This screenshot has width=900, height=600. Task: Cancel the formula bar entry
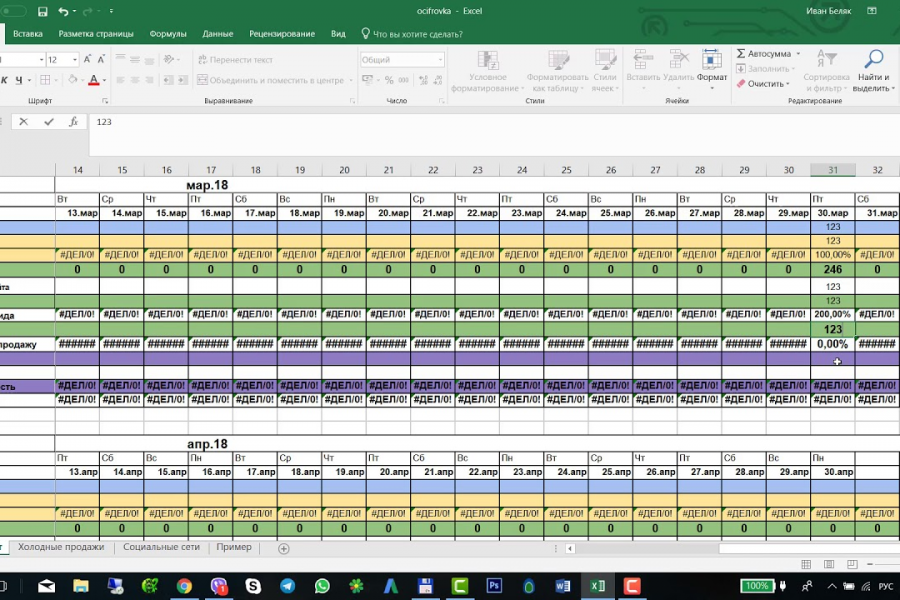tap(23, 122)
